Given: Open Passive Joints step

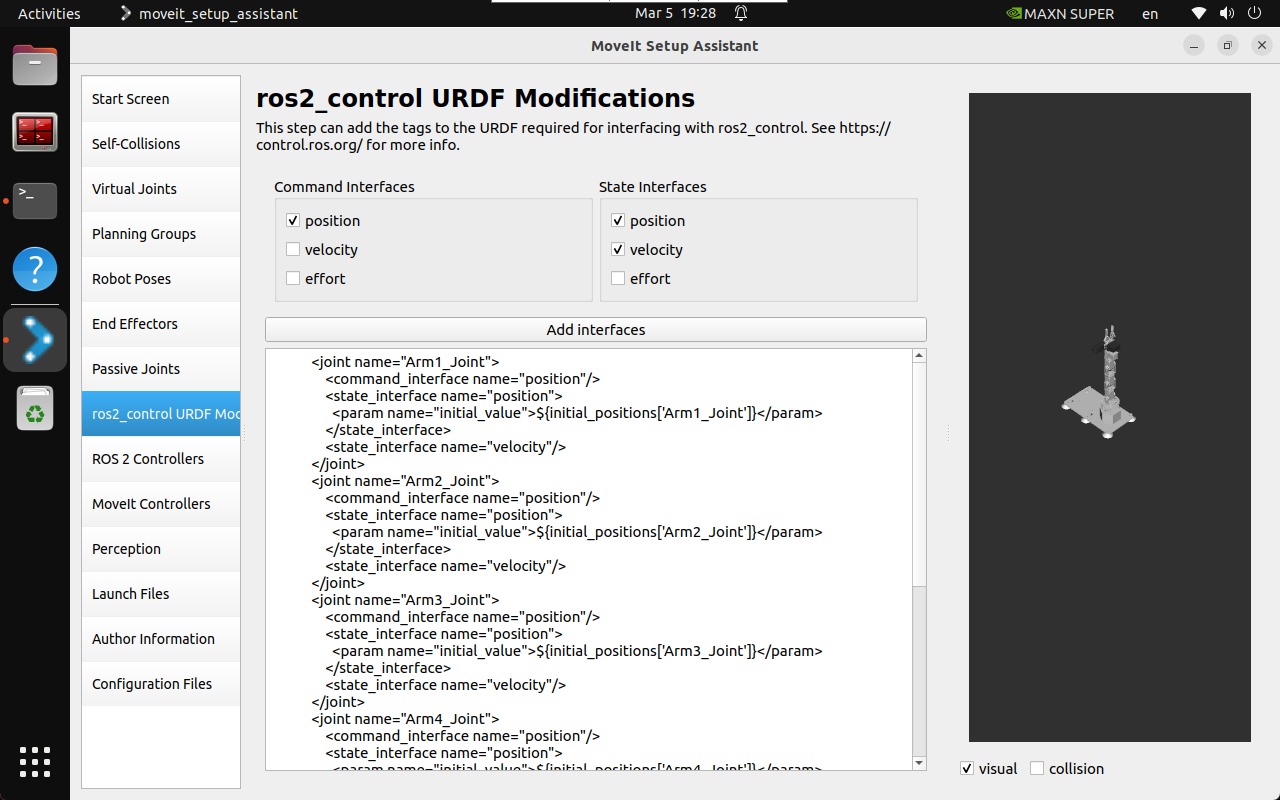Looking at the screenshot, I should (x=161, y=369).
